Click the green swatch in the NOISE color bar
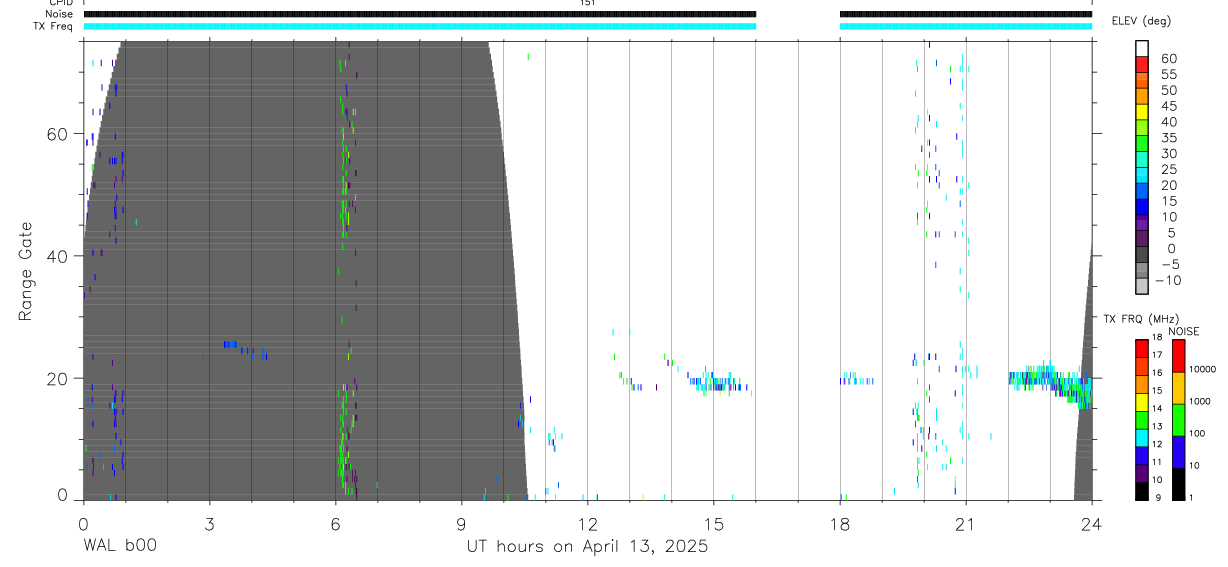1228x567 pixels. point(1178,420)
